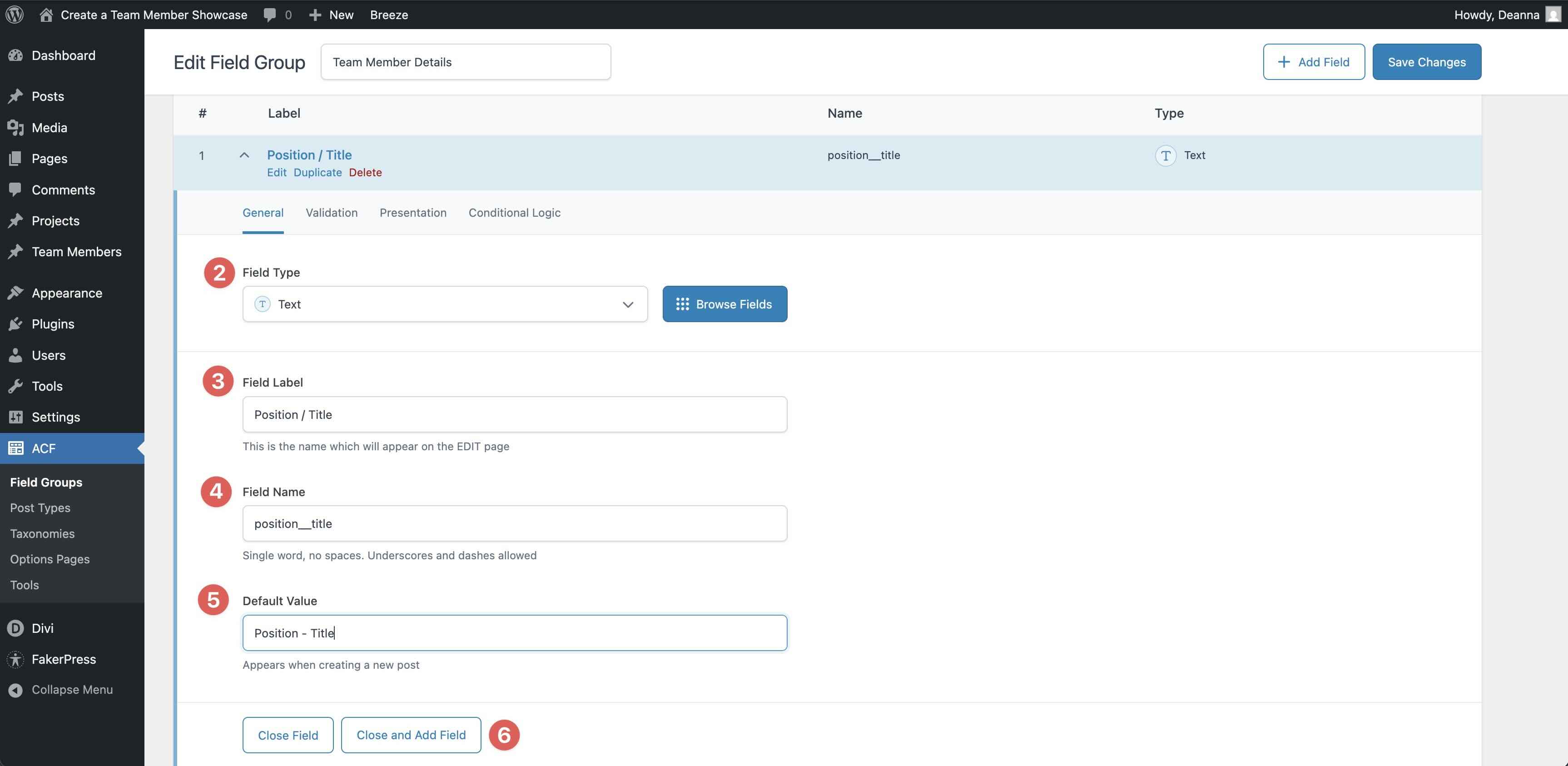Click the FakerPress icon
1568x766 pixels.
(15, 659)
